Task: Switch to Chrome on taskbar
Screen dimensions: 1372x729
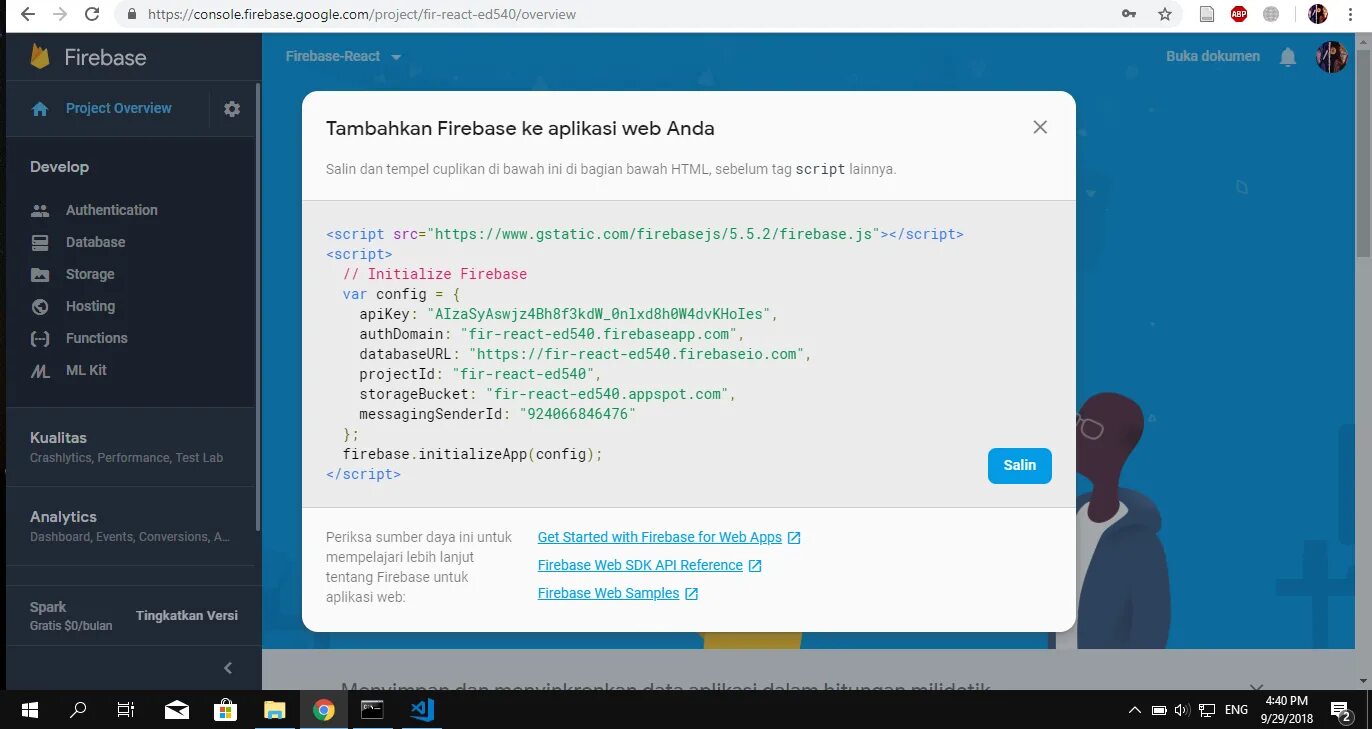Action: (323, 710)
